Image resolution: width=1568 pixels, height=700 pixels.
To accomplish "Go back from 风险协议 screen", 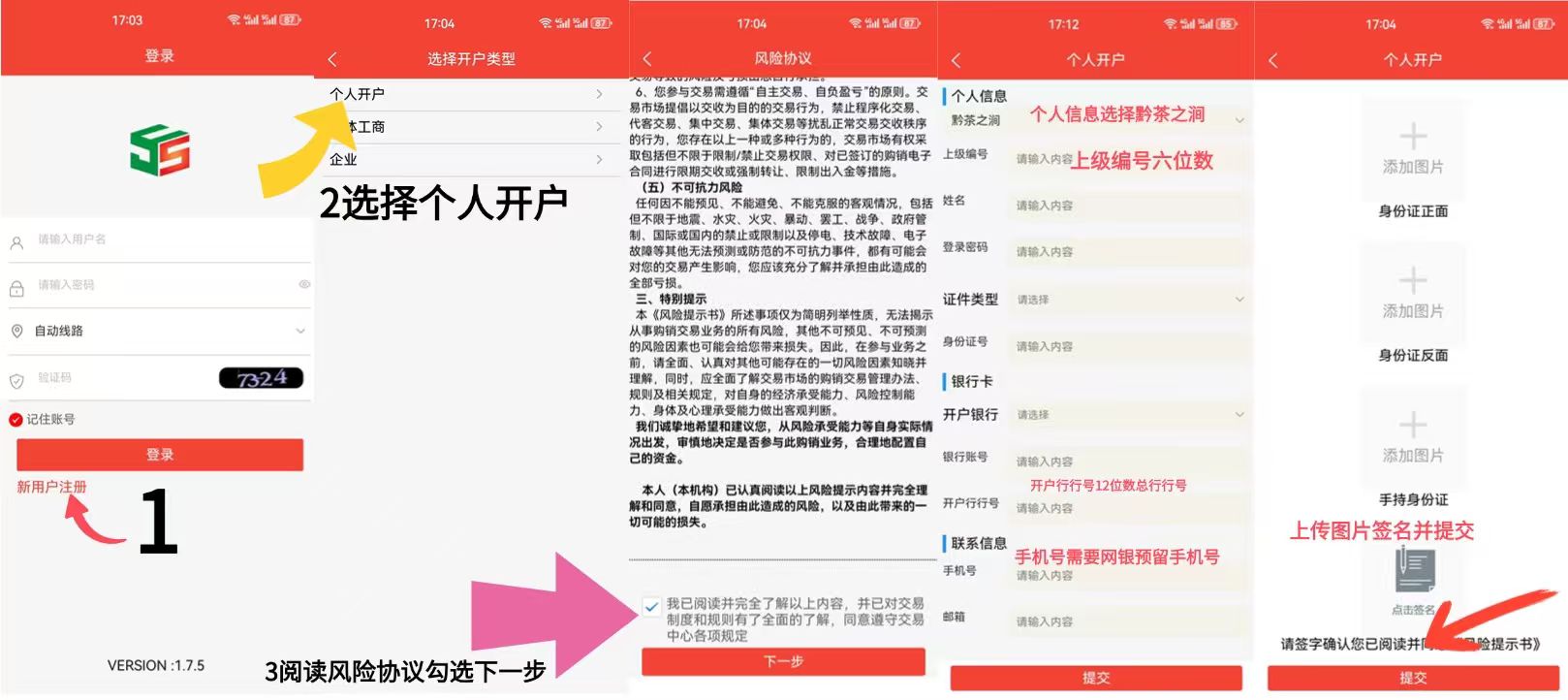I will pyautogui.click(x=647, y=59).
